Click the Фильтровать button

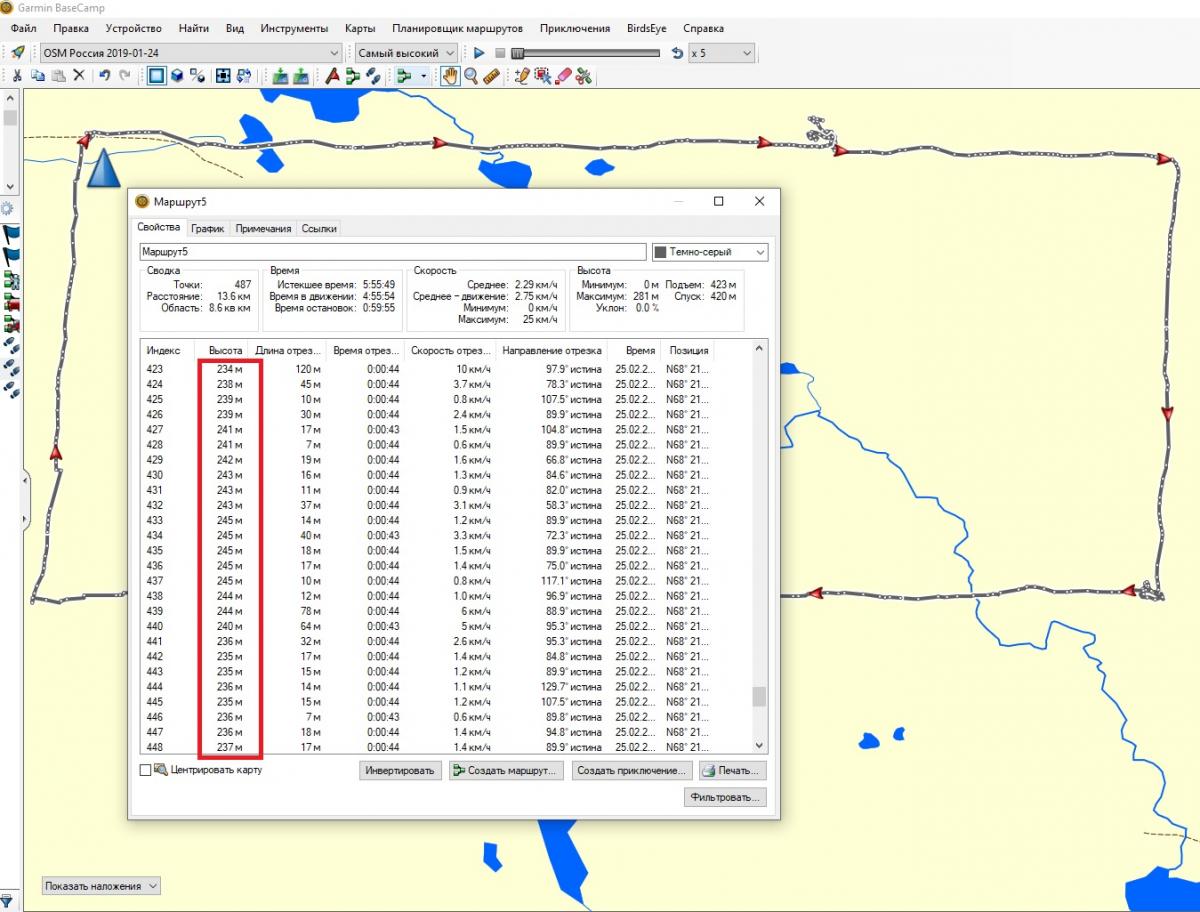[x=726, y=797]
